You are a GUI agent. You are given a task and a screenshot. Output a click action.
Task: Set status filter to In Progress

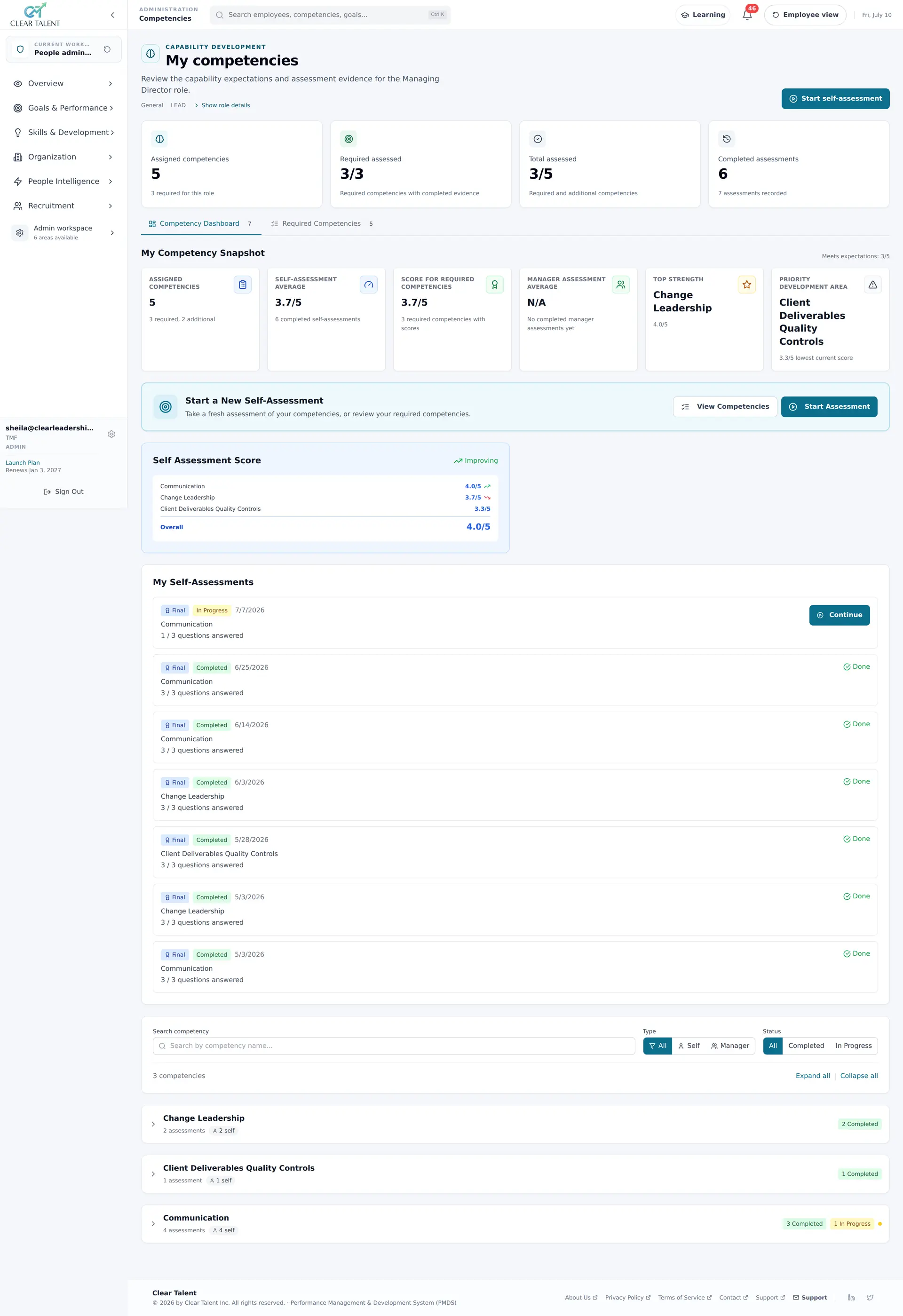(854, 1046)
